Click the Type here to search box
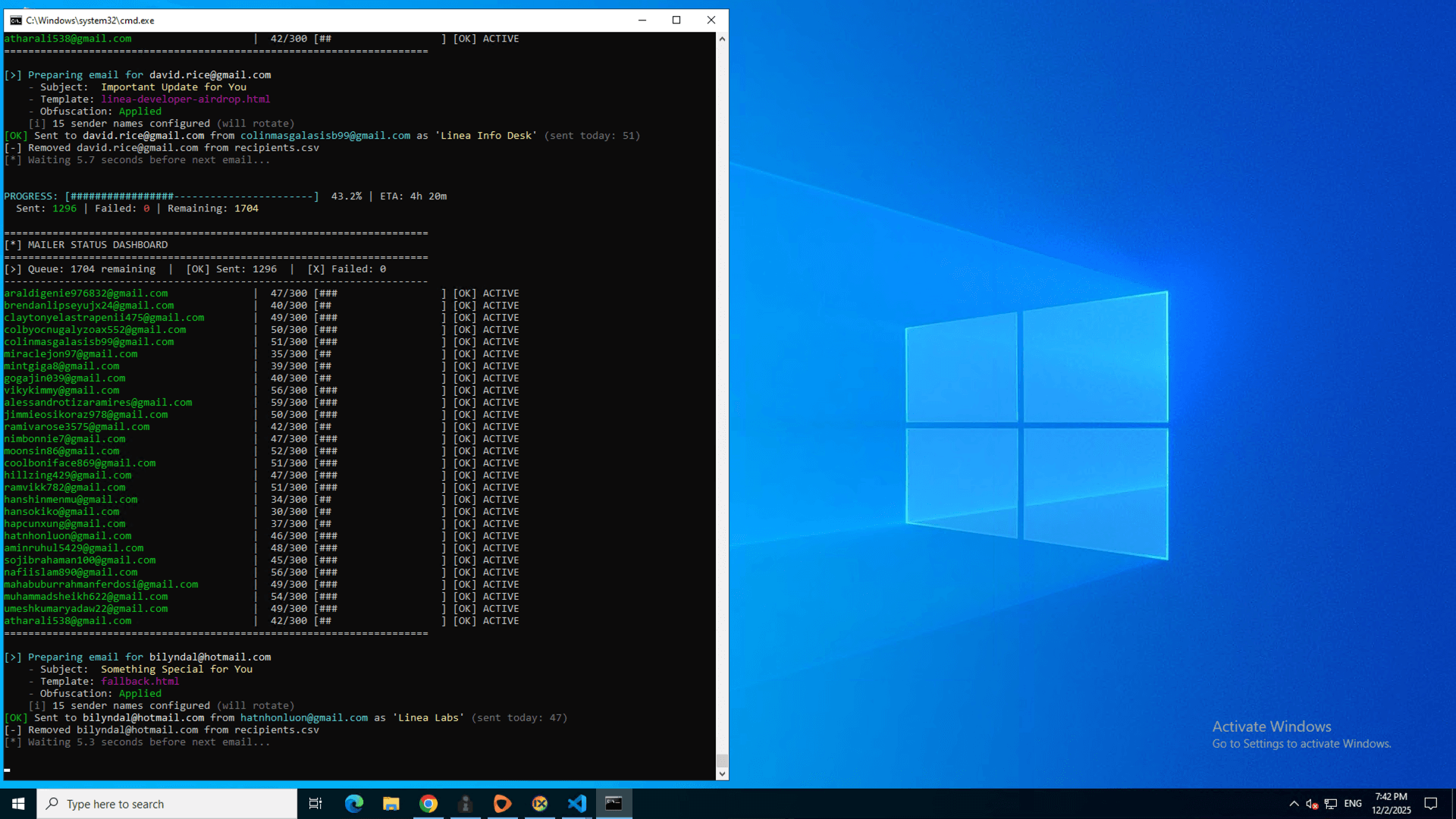This screenshot has width=1456, height=819. click(167, 804)
